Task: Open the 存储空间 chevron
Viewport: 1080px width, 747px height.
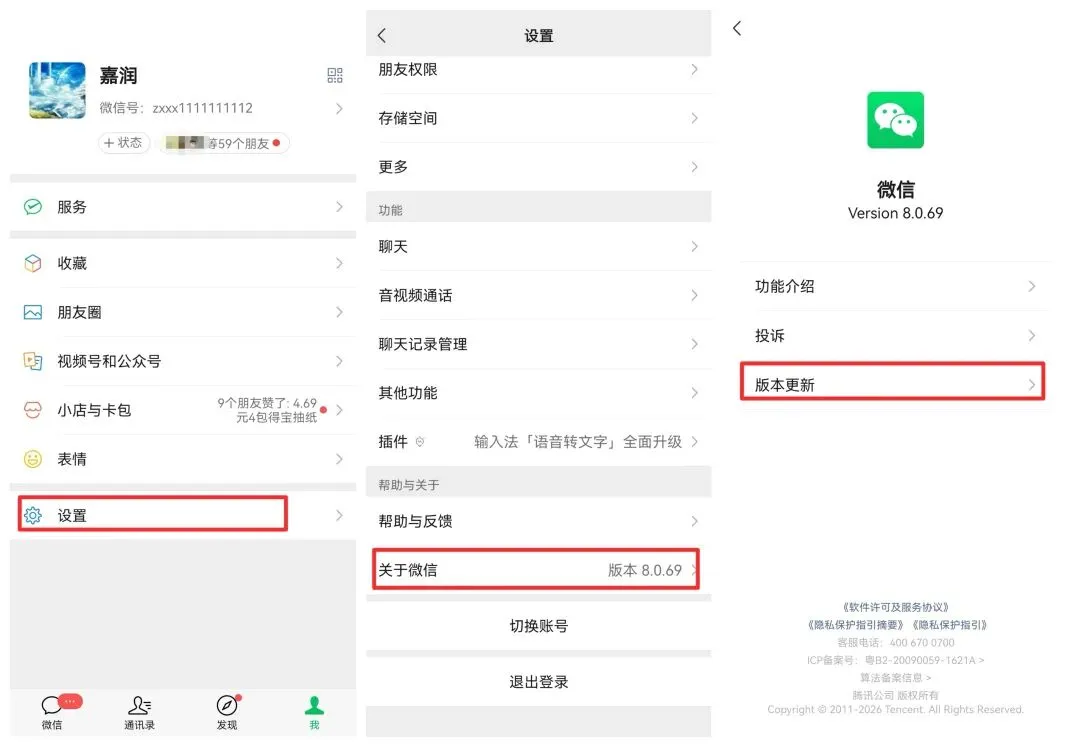Action: coord(694,118)
